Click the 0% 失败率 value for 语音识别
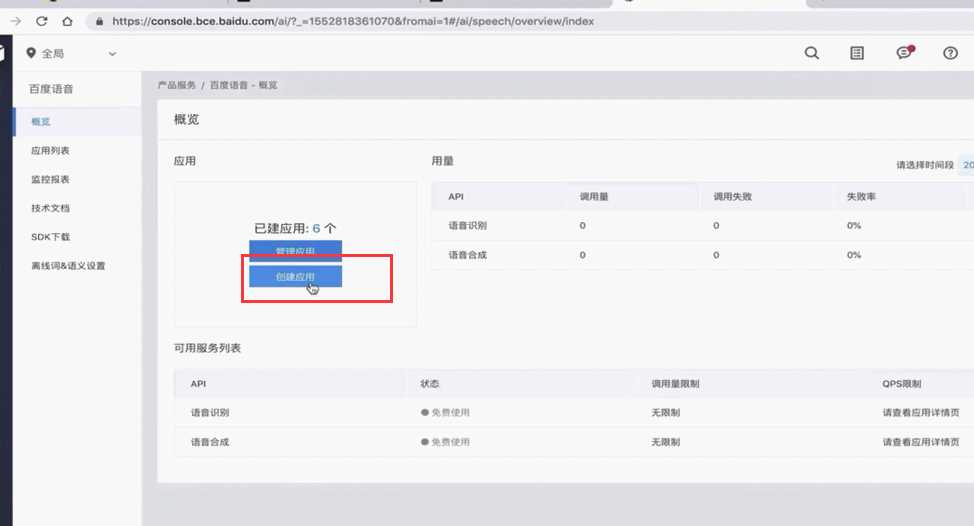This screenshot has width=974, height=526. 854,225
